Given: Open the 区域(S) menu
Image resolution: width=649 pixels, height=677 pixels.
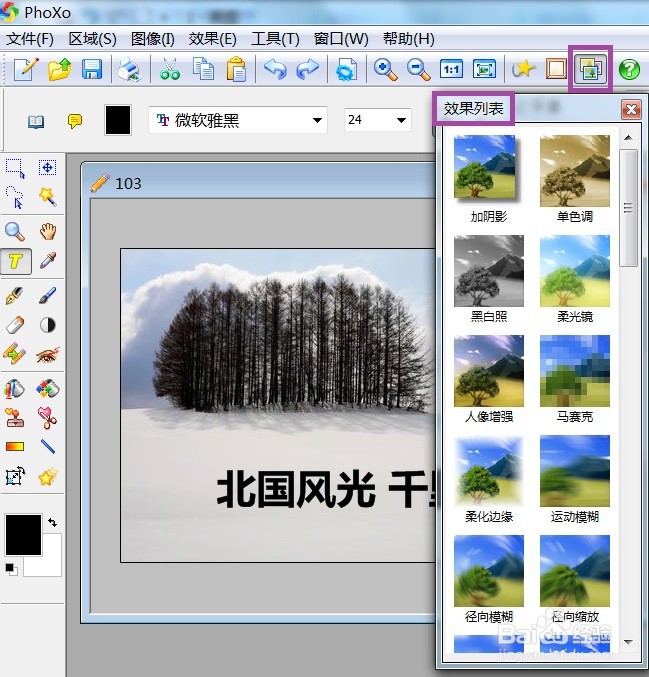Looking at the screenshot, I should point(92,39).
